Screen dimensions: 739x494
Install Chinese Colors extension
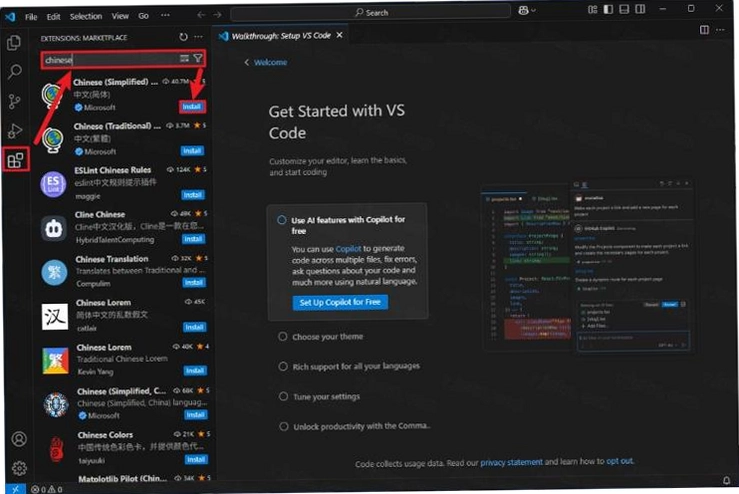[196, 459]
